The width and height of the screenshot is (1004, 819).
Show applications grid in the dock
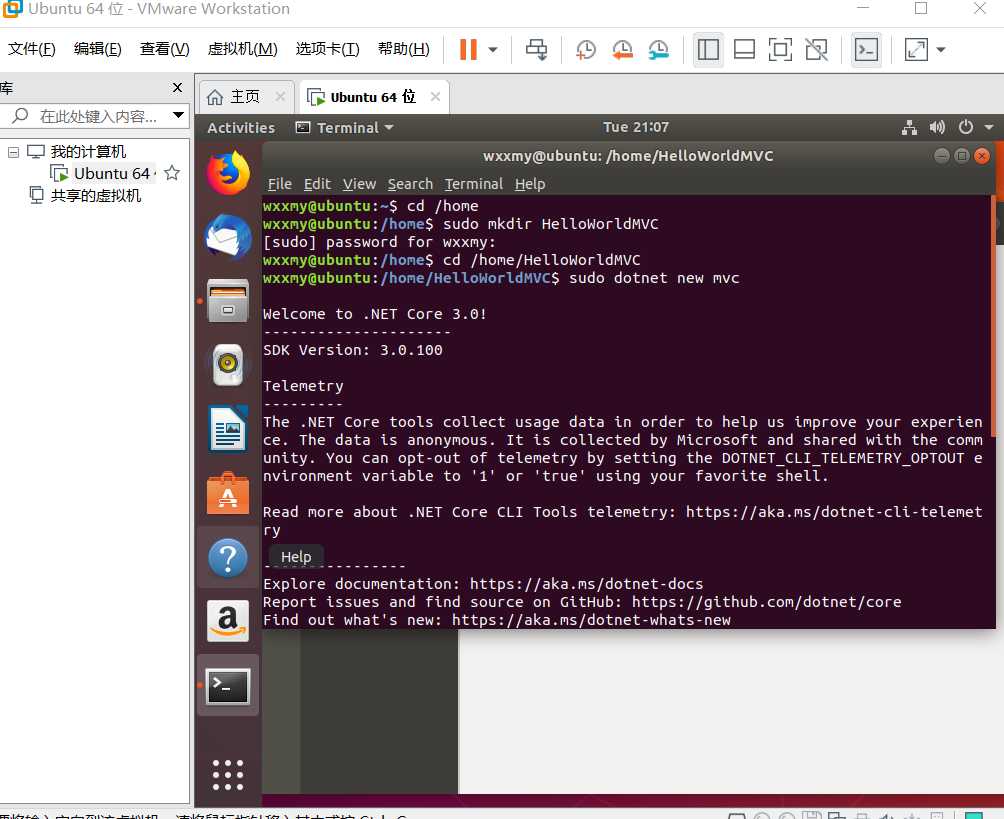pos(228,775)
